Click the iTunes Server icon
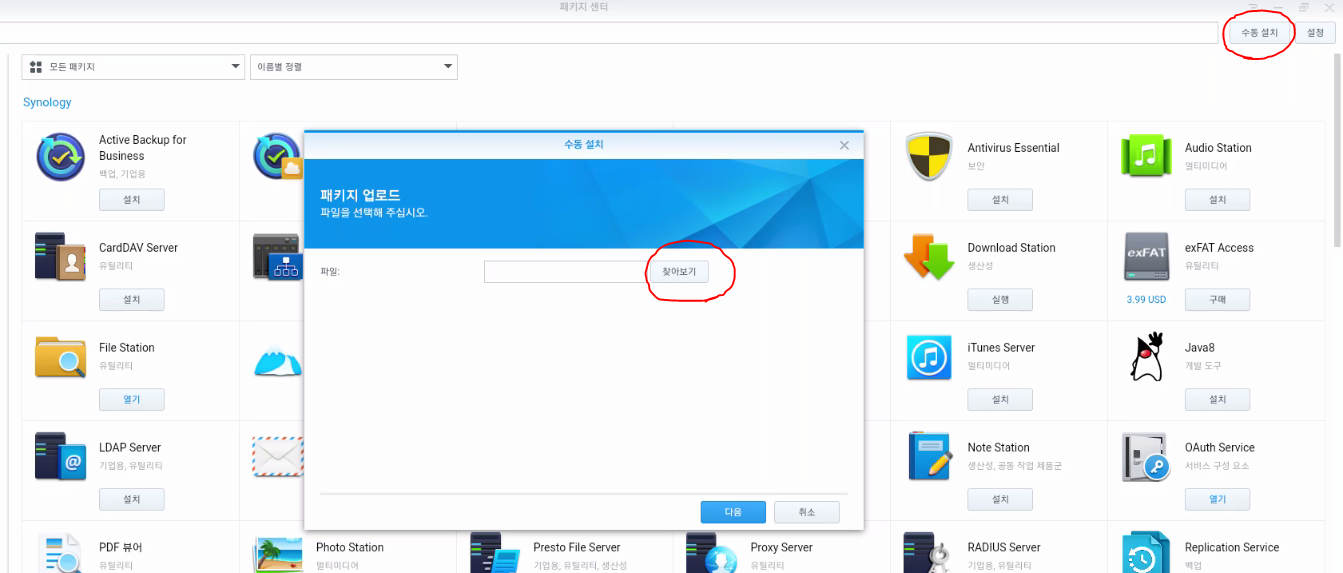This screenshot has width=1343, height=573. tap(929, 356)
